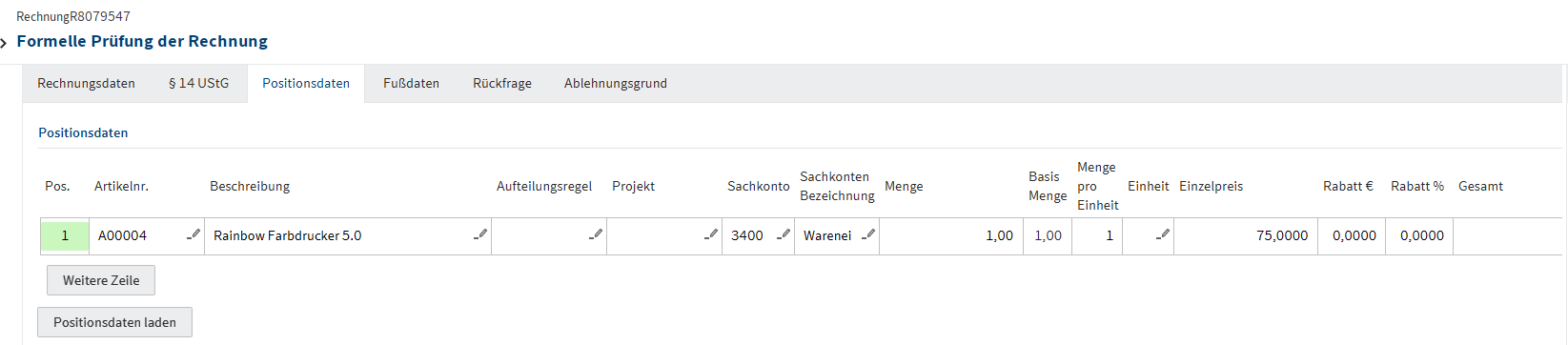Click the Einzelpreis field showing 75,0000
The image size is (1568, 345).
point(1246,235)
